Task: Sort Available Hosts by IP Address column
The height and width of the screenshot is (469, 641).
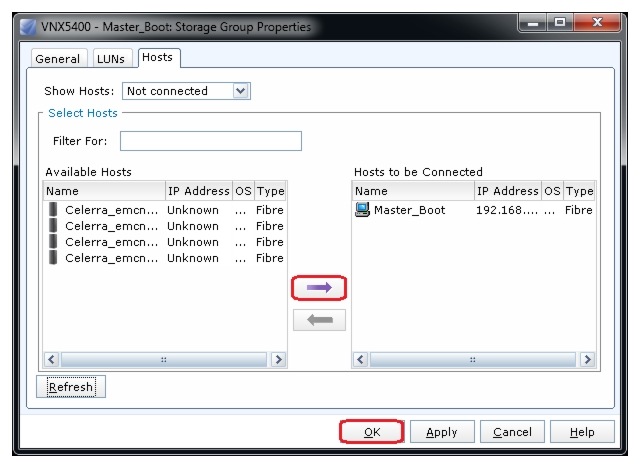Action: (199, 191)
